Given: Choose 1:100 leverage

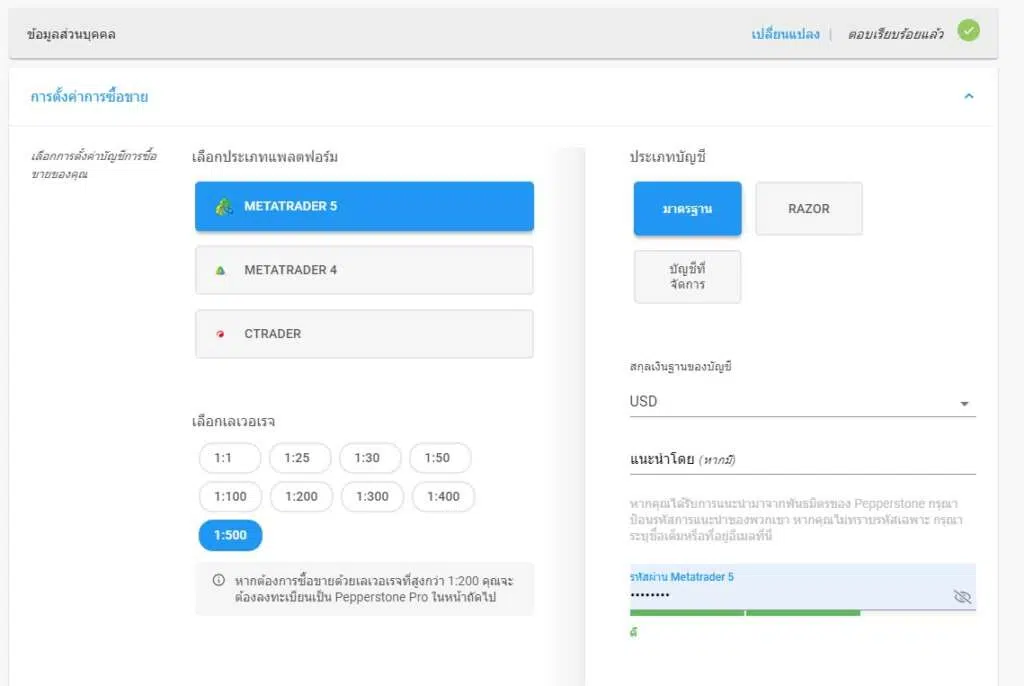Looking at the screenshot, I should [231, 497].
